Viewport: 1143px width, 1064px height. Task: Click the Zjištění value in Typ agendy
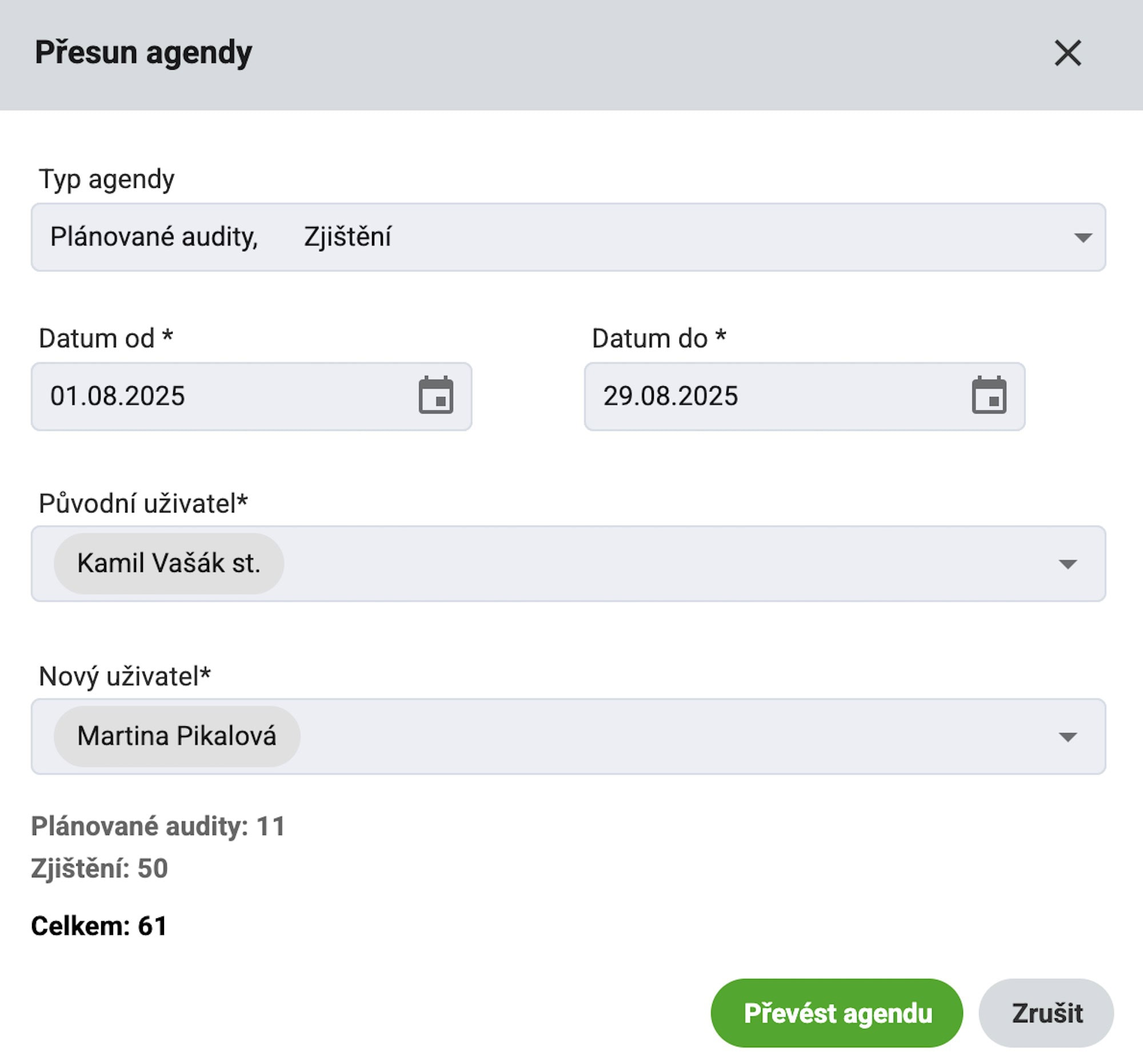(347, 237)
